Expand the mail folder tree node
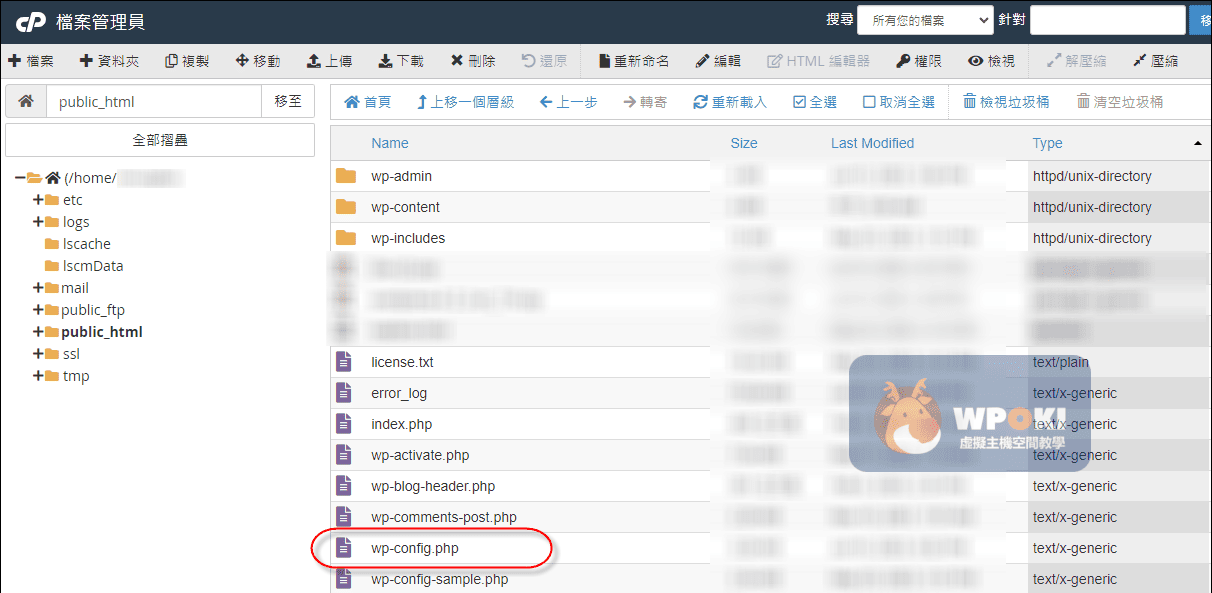The width and height of the screenshot is (1212, 593). (38, 288)
